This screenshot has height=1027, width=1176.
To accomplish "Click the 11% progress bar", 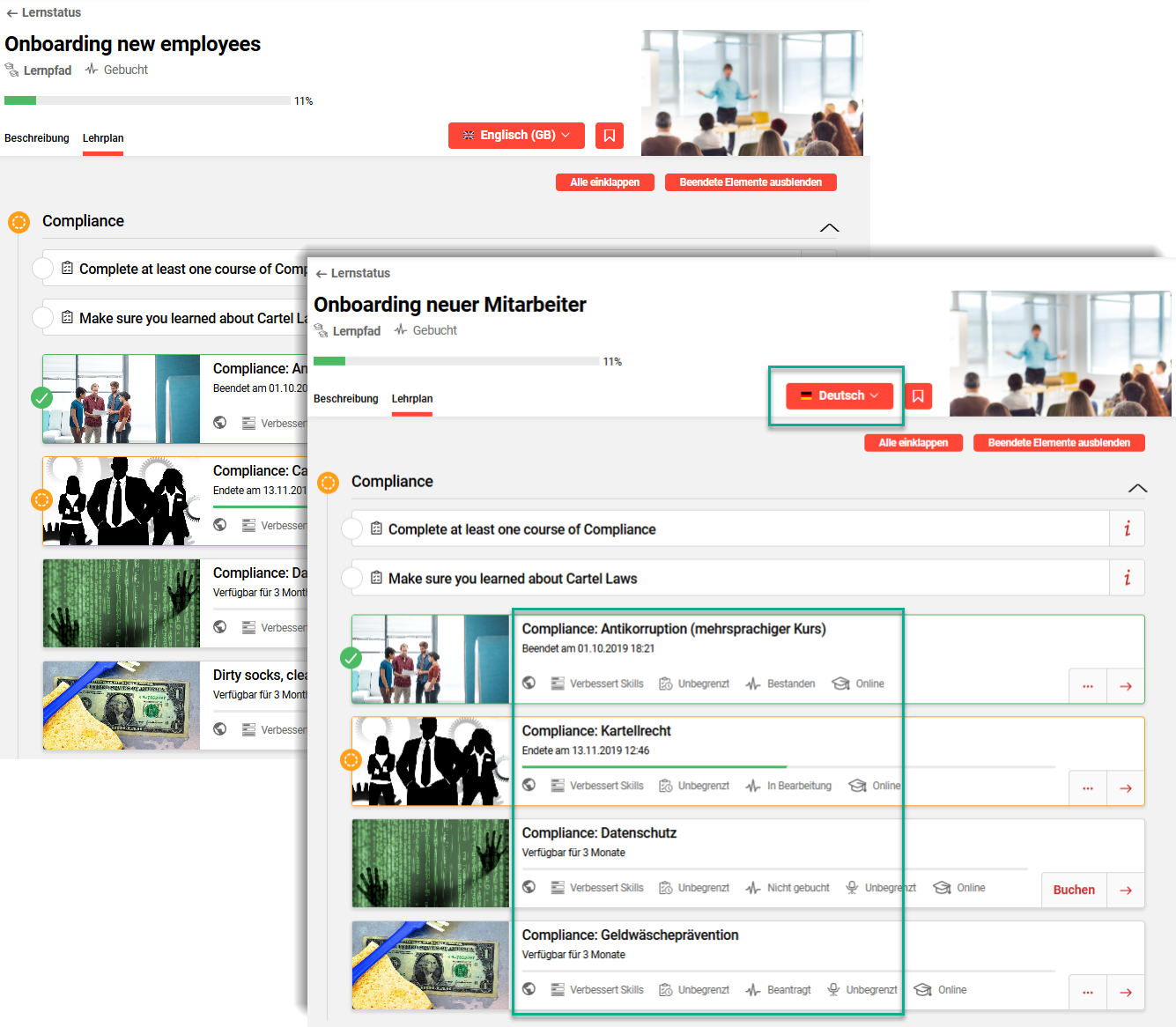I will point(458,360).
